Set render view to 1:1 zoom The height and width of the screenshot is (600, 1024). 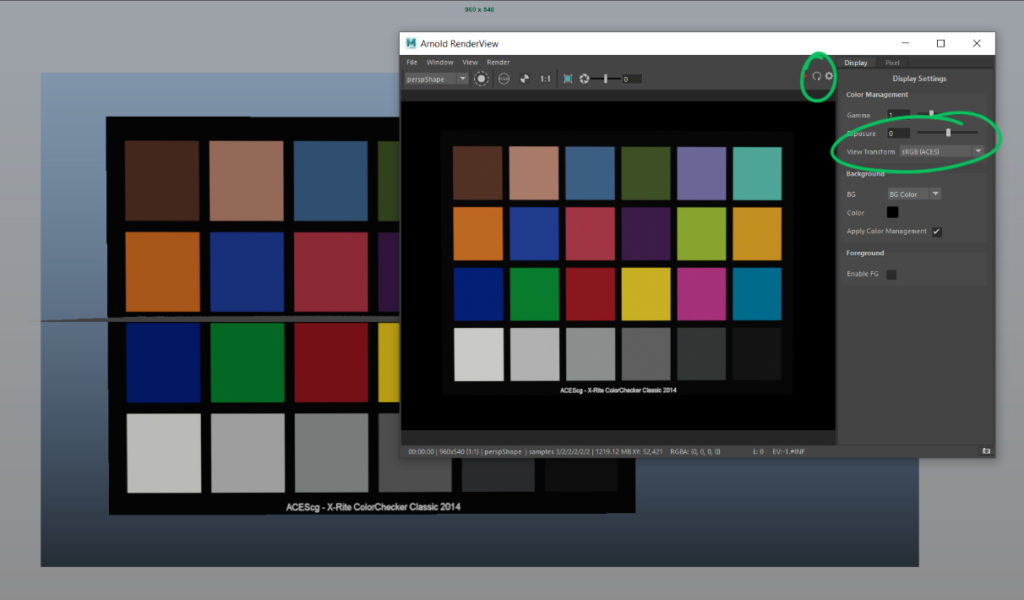(x=545, y=79)
